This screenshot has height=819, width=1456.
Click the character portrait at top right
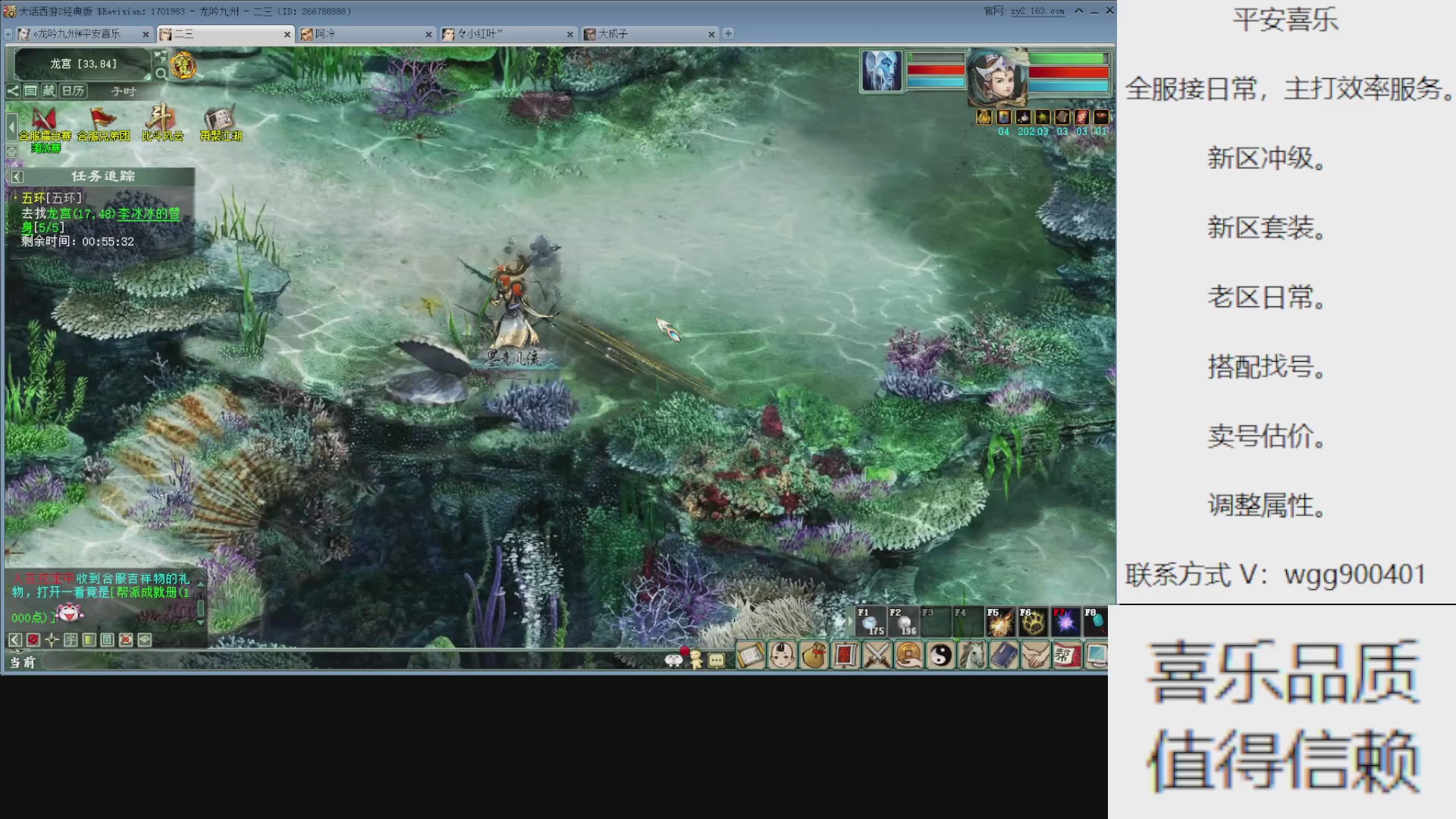point(997,78)
